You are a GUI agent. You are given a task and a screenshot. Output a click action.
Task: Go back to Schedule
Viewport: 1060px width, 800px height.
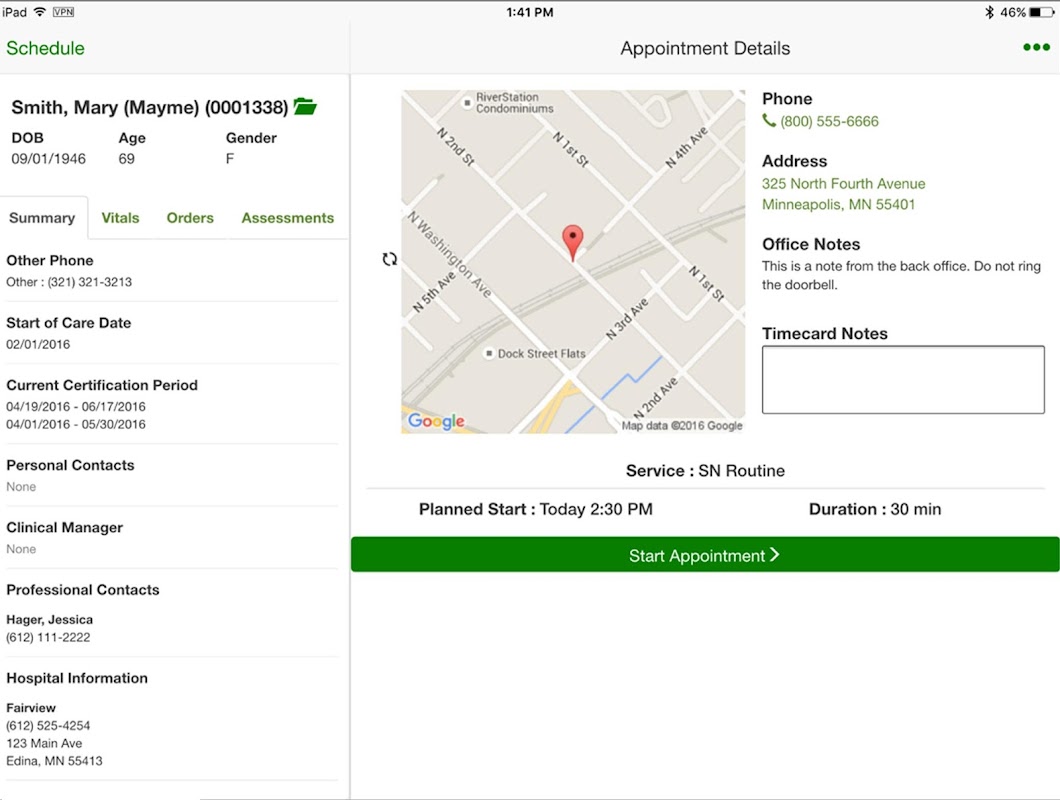click(x=45, y=48)
